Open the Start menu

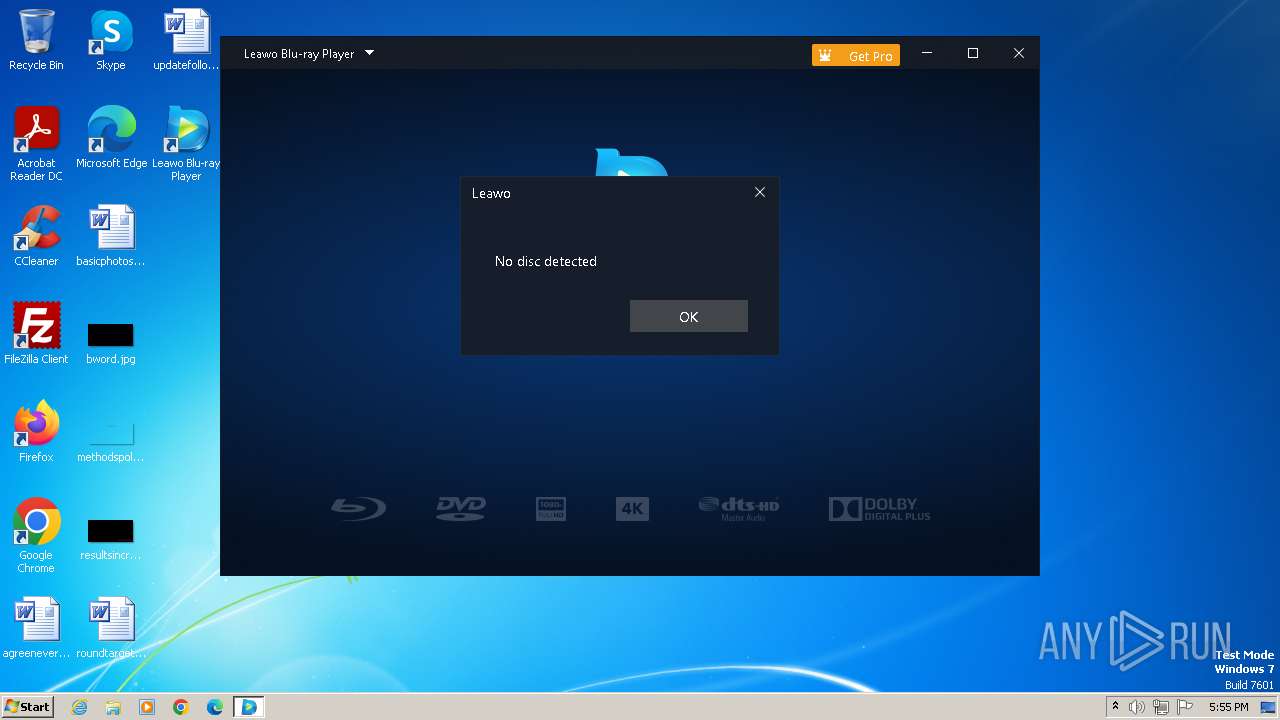pos(27,707)
